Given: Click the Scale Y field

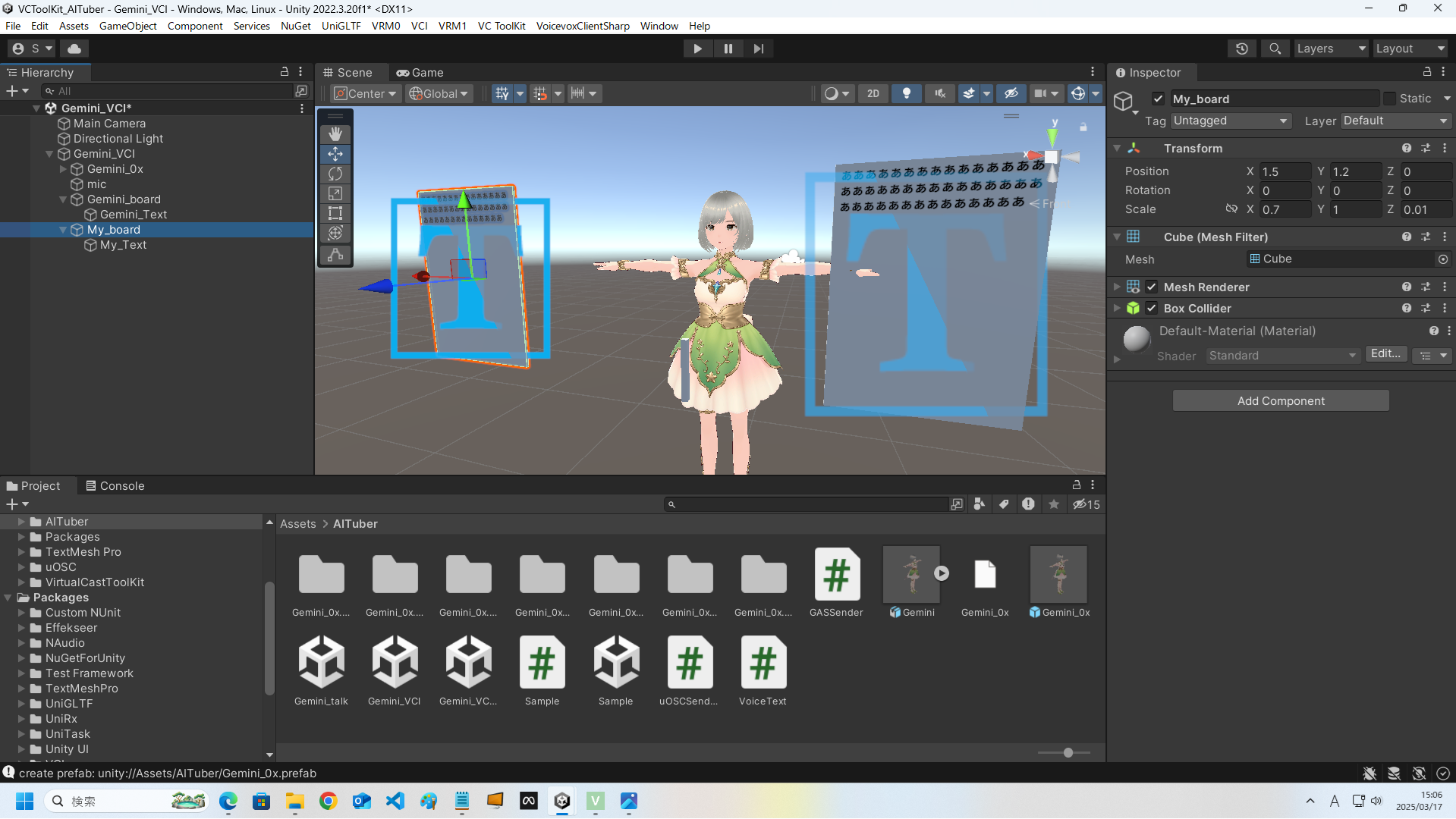Looking at the screenshot, I should tap(1356, 209).
